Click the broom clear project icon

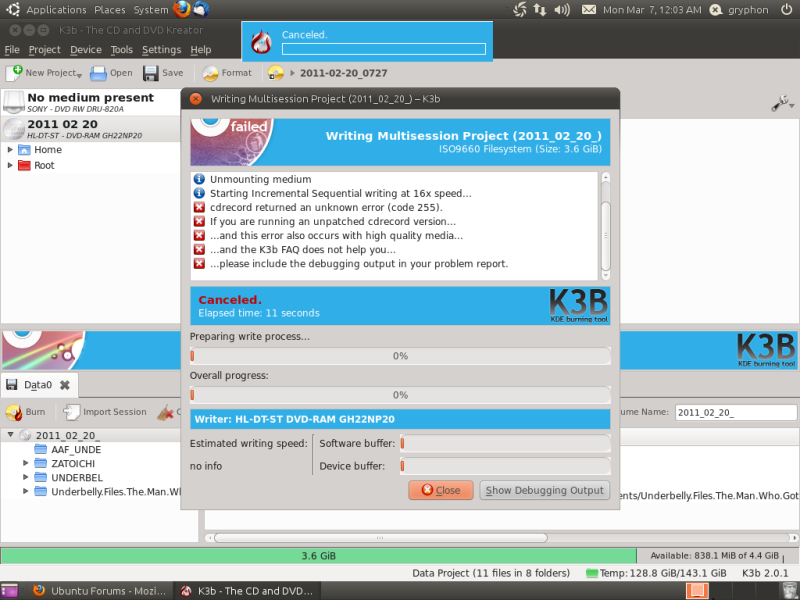[165, 412]
